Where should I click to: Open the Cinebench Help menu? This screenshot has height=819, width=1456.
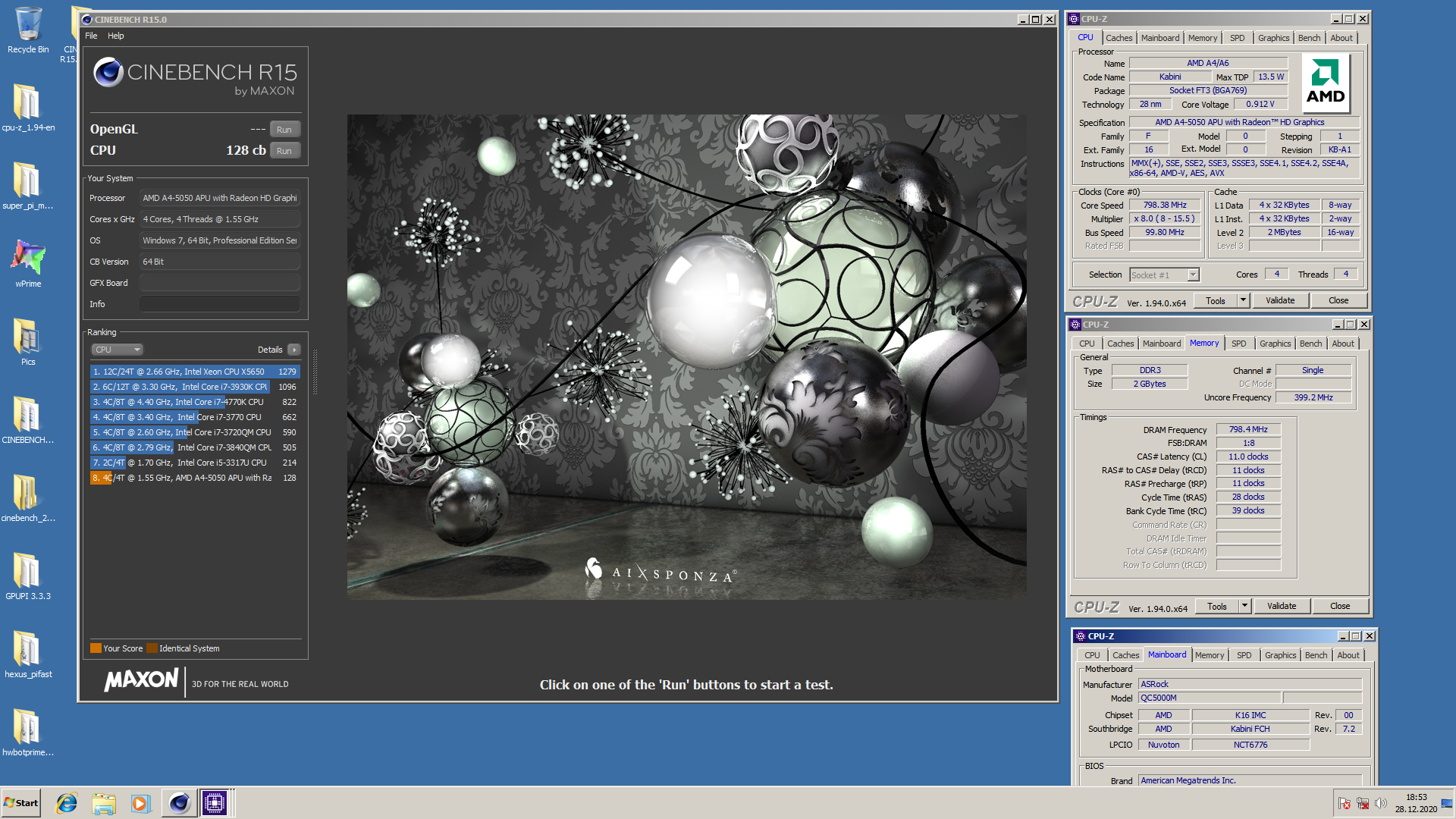click(115, 36)
